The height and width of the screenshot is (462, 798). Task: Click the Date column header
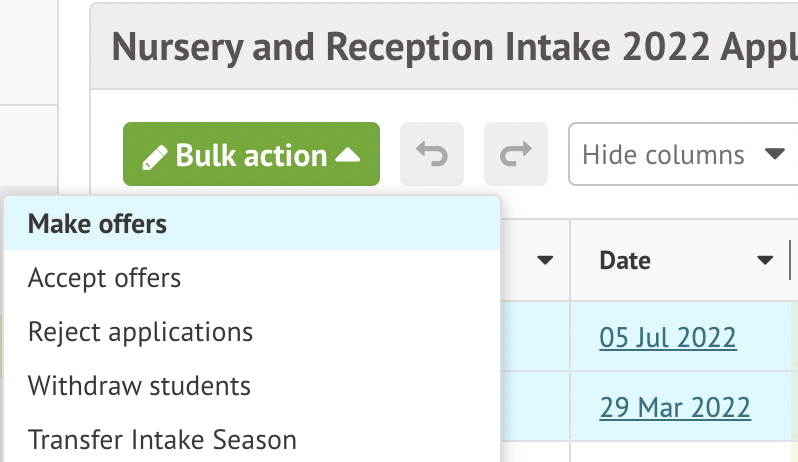click(625, 261)
